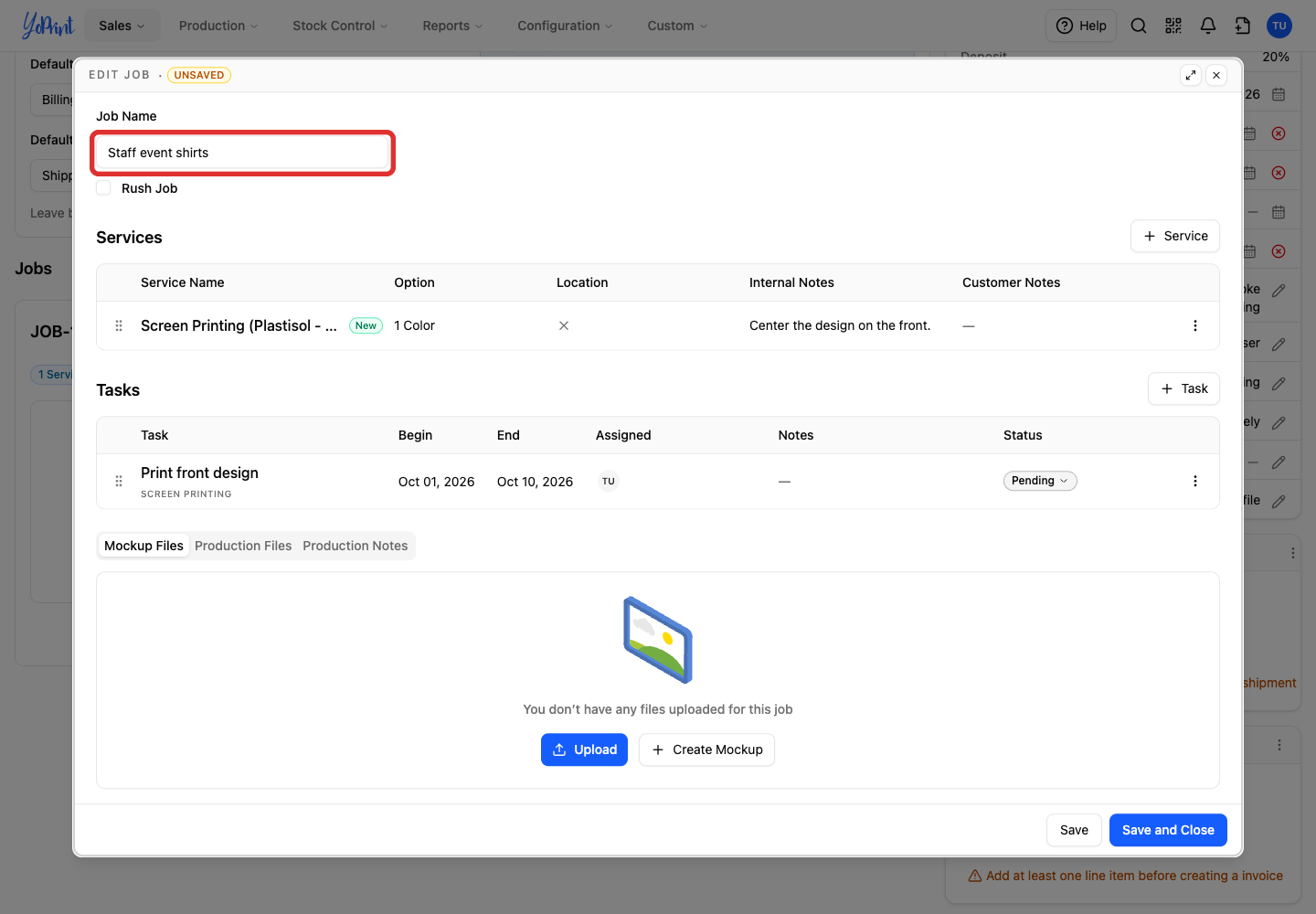Click the Save button
Screen dimensions: 1316x914
point(1074,830)
